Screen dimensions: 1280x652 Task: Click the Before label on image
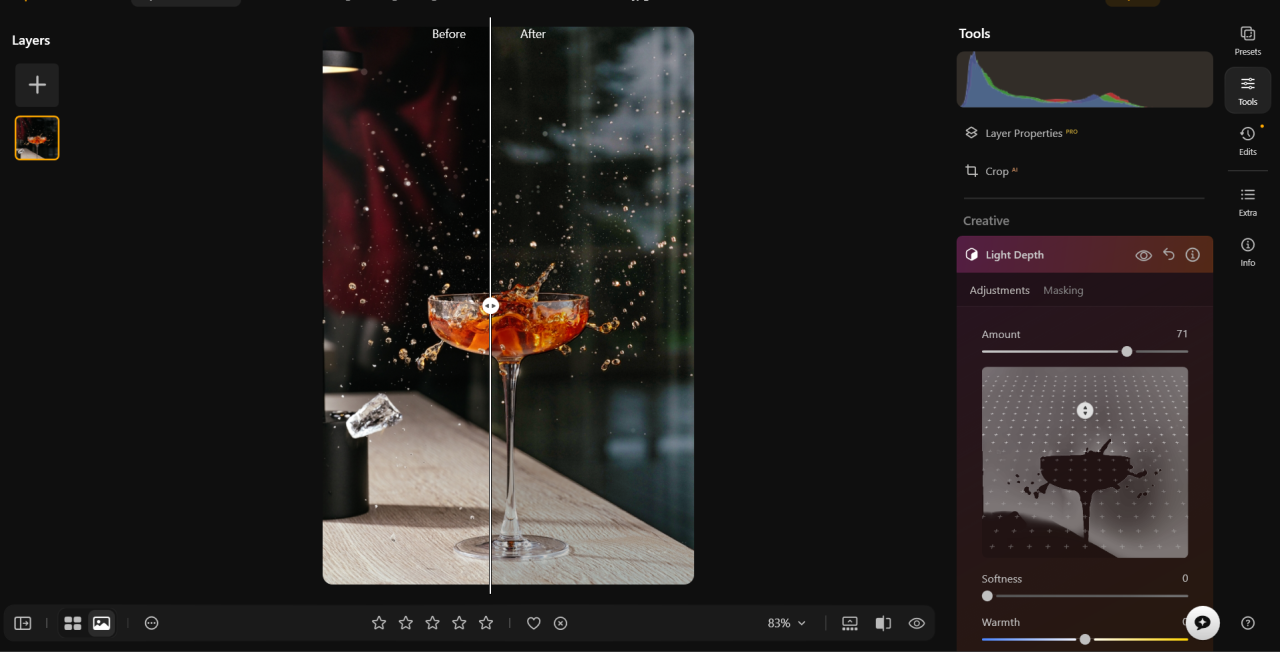click(x=449, y=34)
